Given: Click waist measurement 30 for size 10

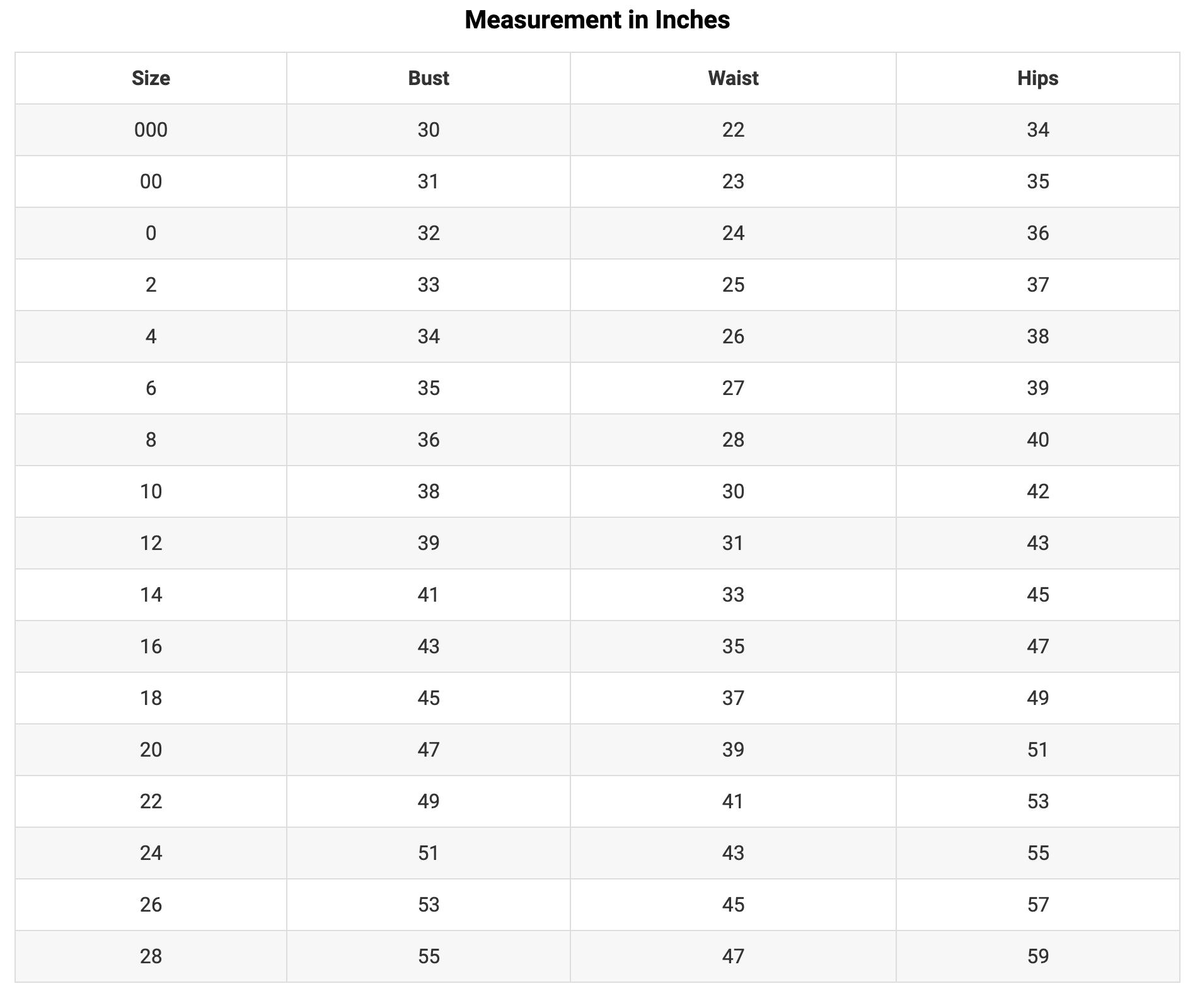Looking at the screenshot, I should 733,491.
